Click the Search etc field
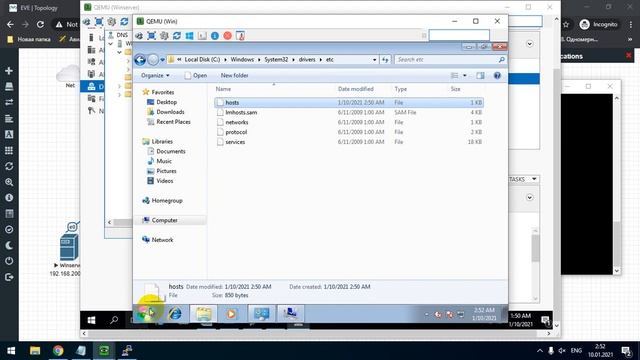Screen dimensions: 640x360 click(450, 60)
